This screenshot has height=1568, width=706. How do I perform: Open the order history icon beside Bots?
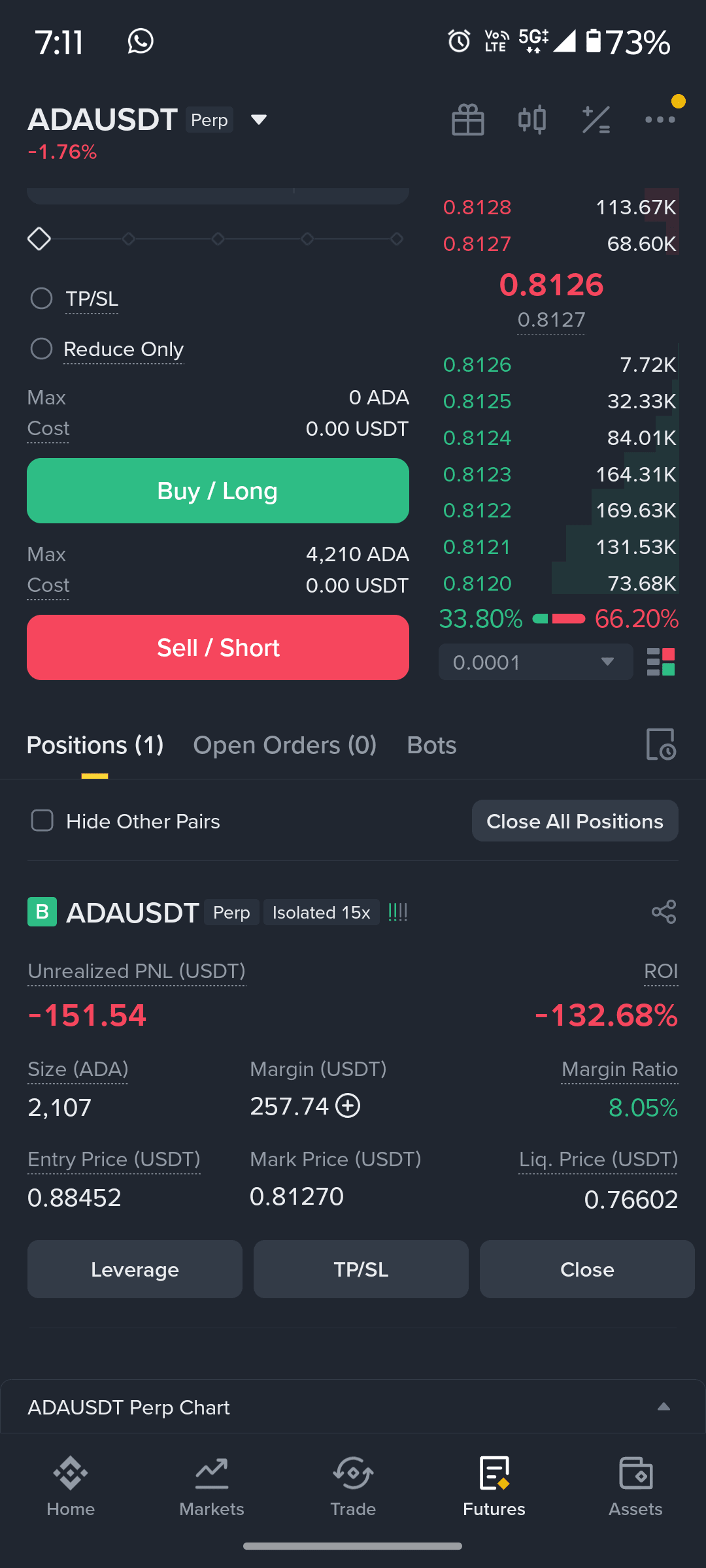point(661,745)
